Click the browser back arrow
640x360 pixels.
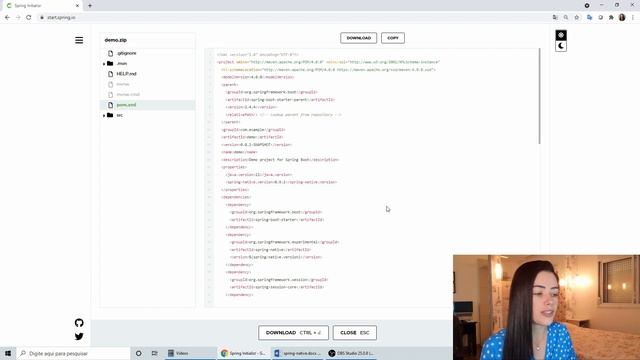[7, 18]
